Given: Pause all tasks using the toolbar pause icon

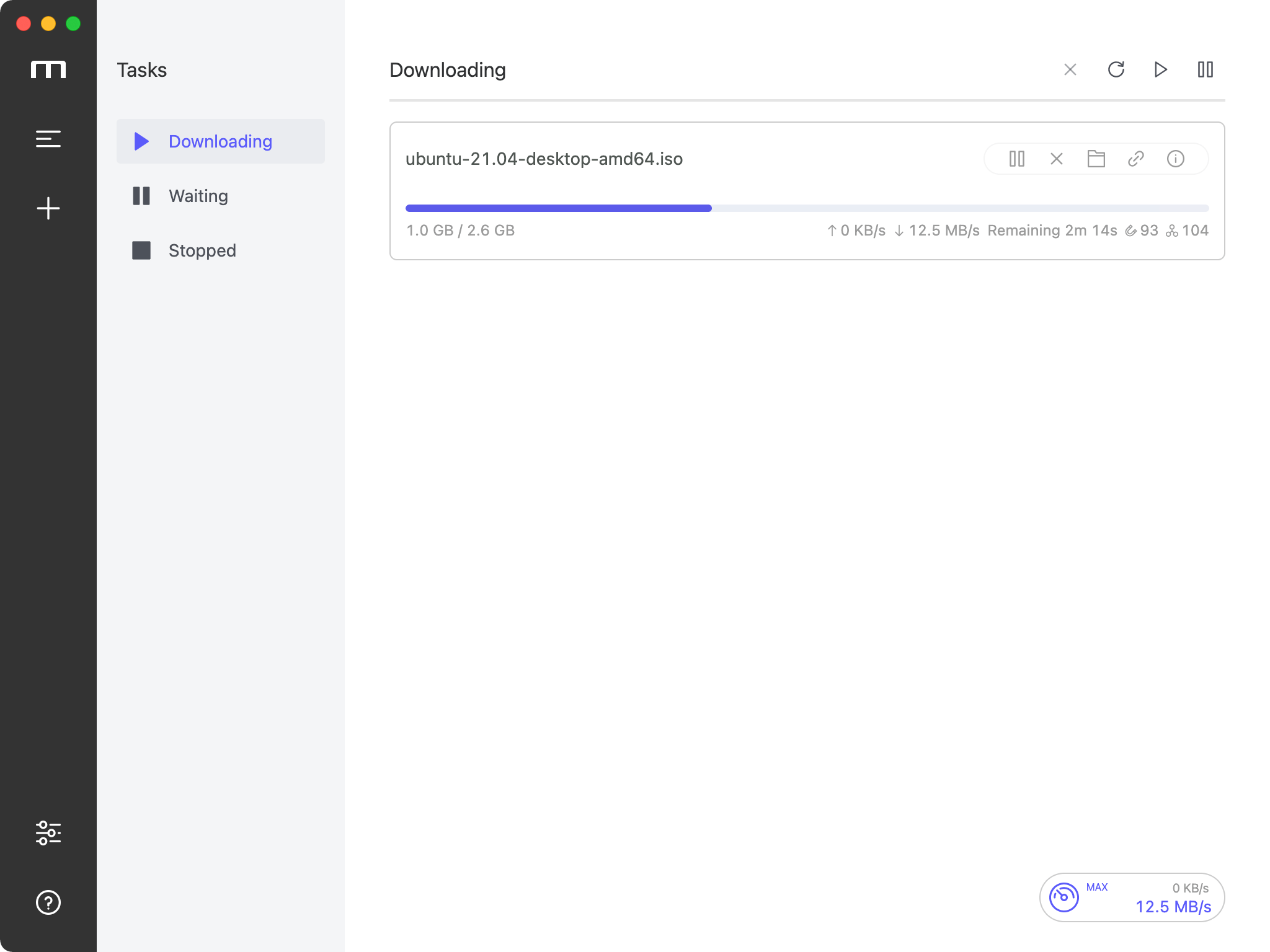Looking at the screenshot, I should [x=1206, y=69].
